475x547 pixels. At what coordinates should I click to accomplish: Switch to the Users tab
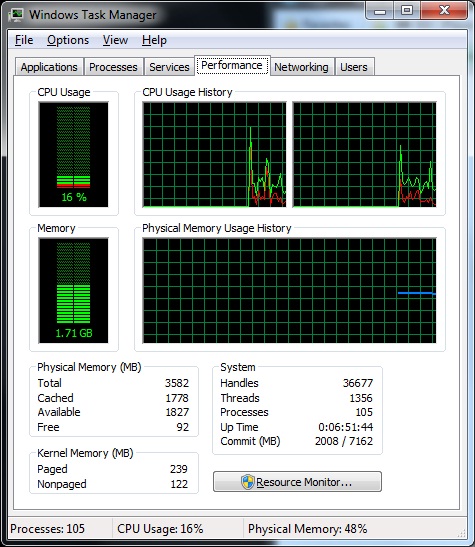pyautogui.click(x=354, y=67)
